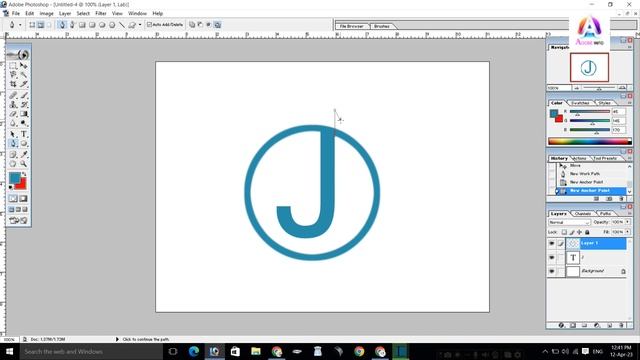Open the File menu
This screenshot has width=640, height=360.
point(16,13)
